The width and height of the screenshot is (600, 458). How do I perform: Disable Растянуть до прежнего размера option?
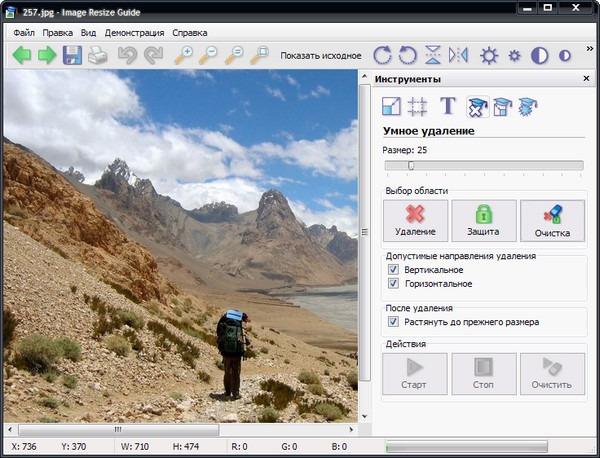point(394,322)
